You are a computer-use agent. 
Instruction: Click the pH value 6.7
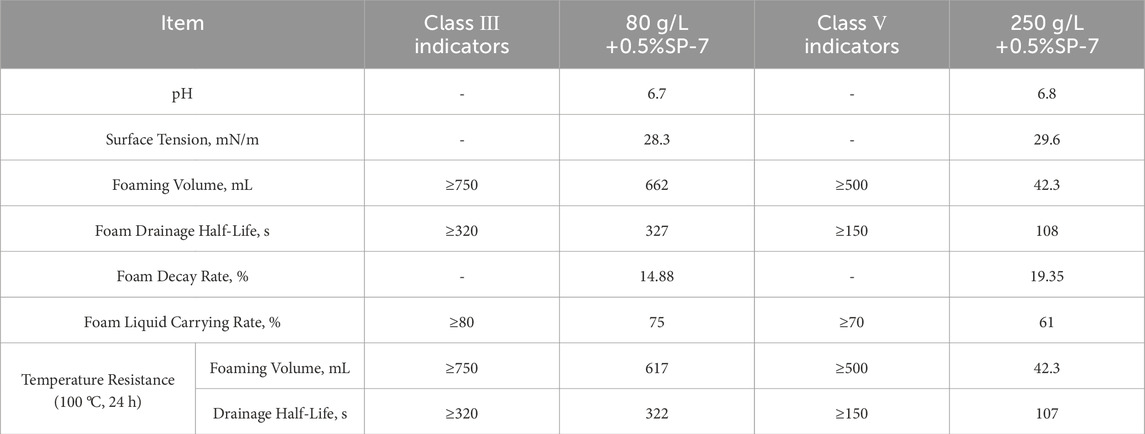[656, 95]
